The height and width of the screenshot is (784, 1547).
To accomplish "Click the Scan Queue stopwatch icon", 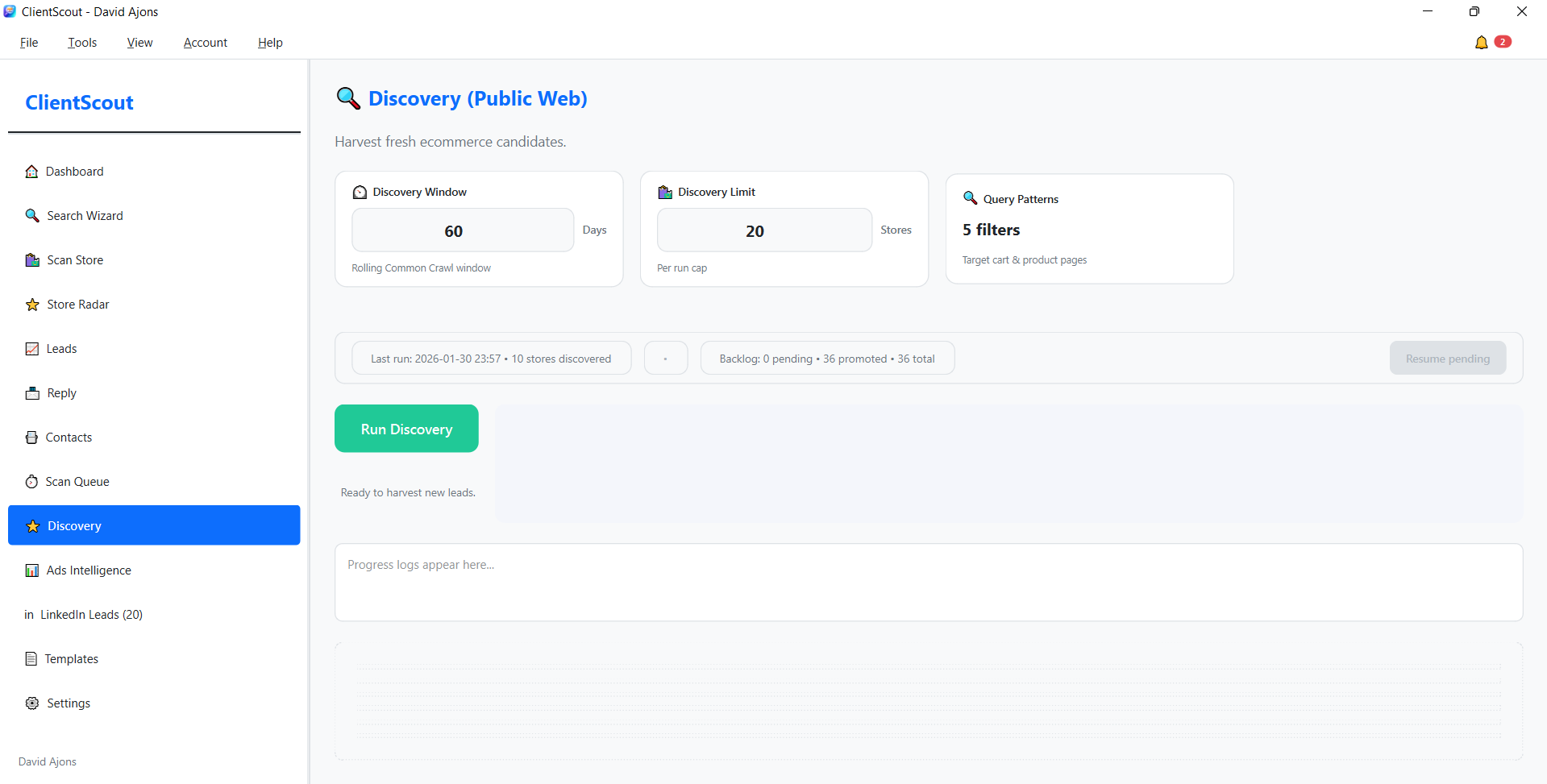I will [x=31, y=482].
